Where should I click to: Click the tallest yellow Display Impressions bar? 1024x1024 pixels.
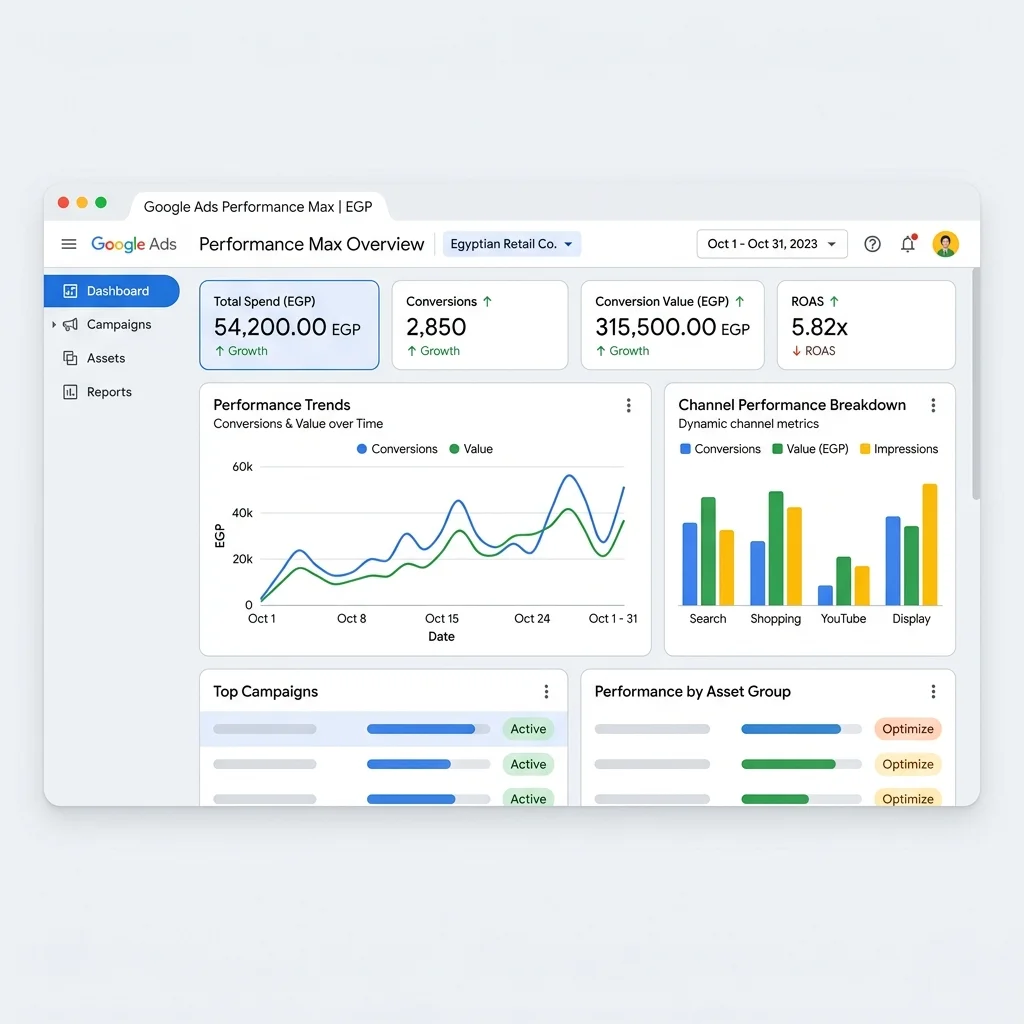pos(929,545)
